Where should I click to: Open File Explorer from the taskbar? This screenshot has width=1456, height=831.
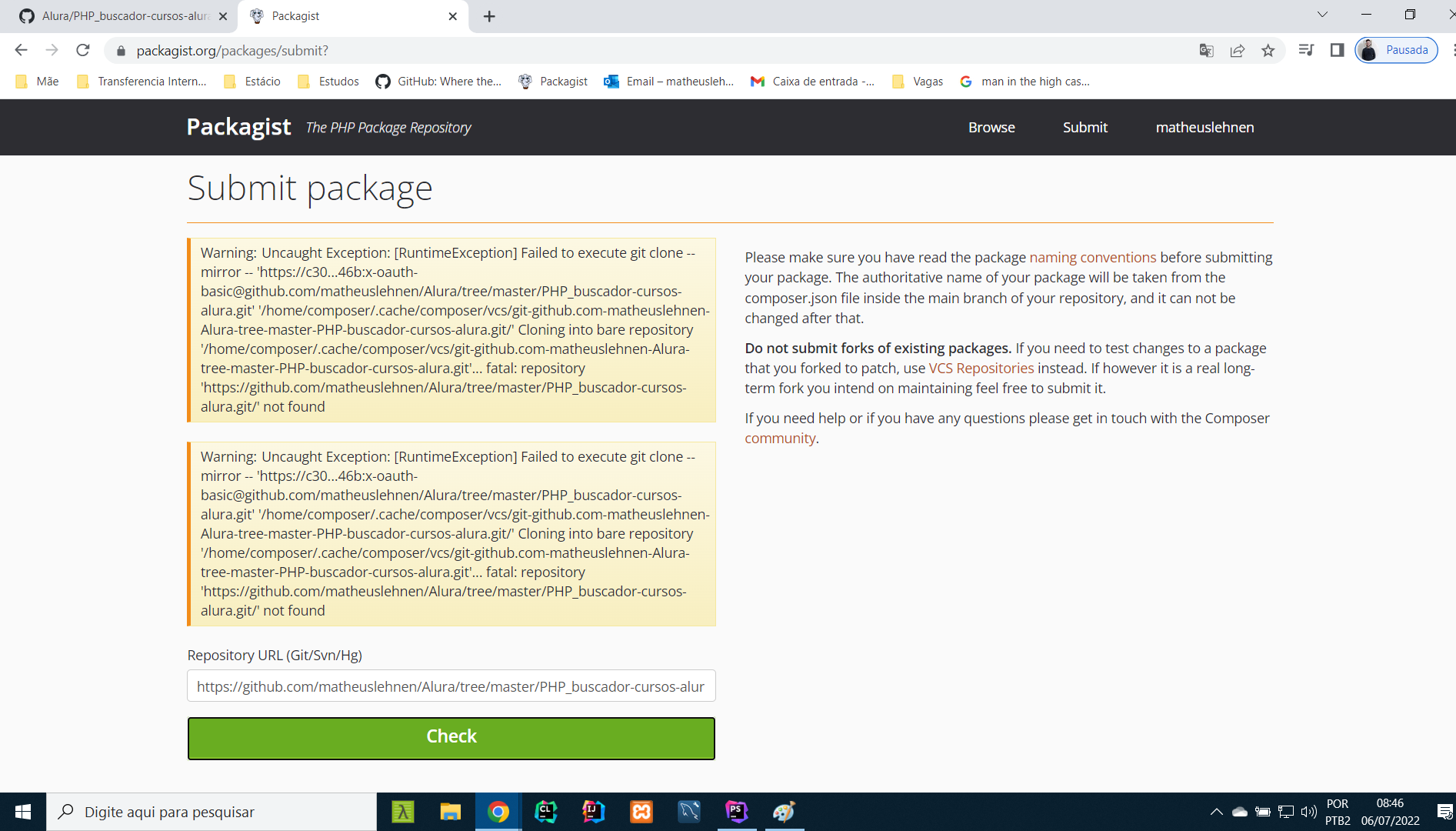(451, 812)
